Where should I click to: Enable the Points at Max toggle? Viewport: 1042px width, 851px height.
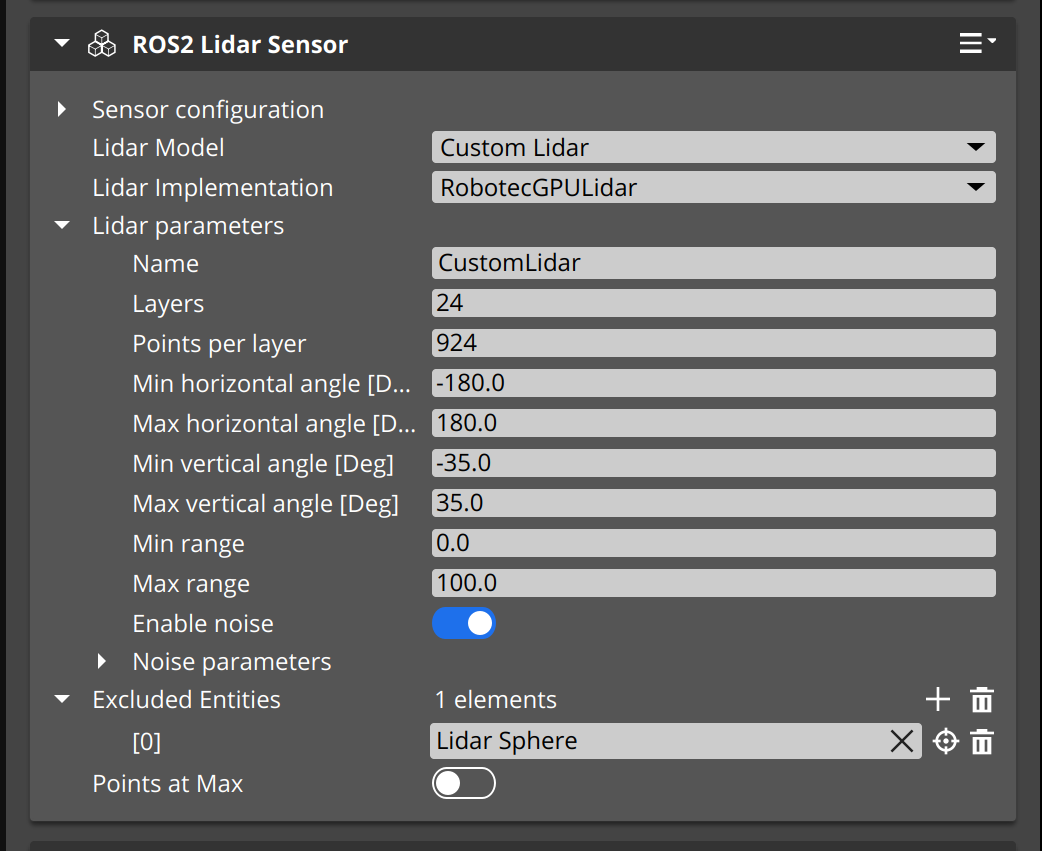coord(464,783)
